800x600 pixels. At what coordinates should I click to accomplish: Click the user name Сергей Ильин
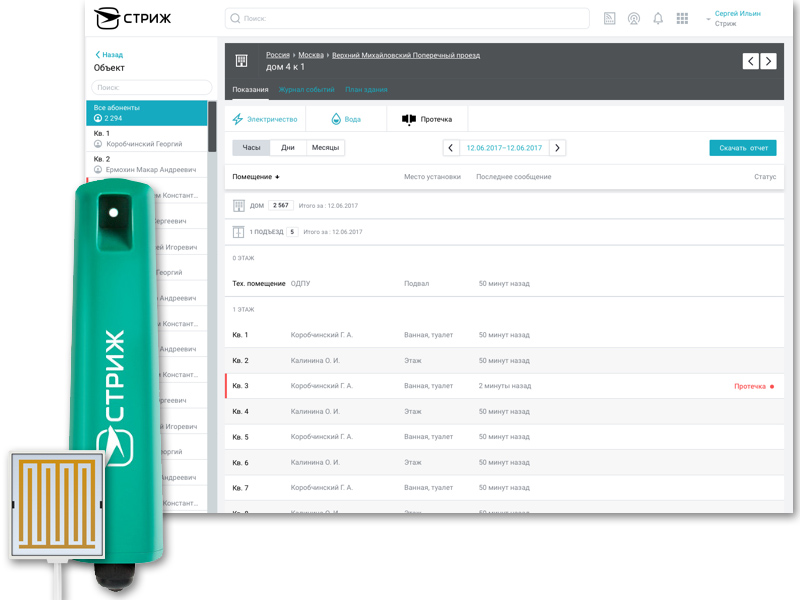(x=737, y=14)
